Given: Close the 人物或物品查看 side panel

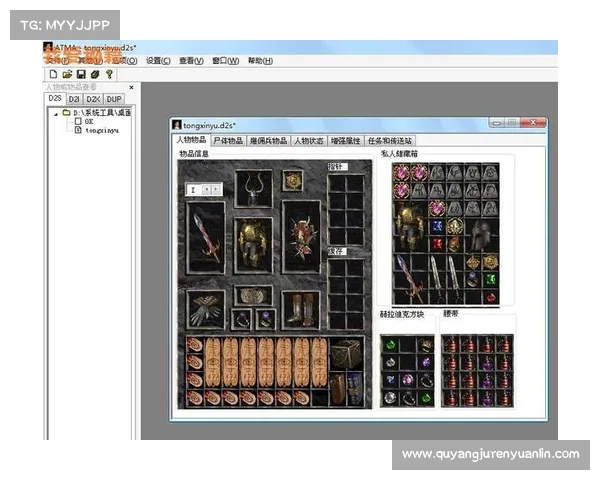Looking at the screenshot, I should click(131, 88).
